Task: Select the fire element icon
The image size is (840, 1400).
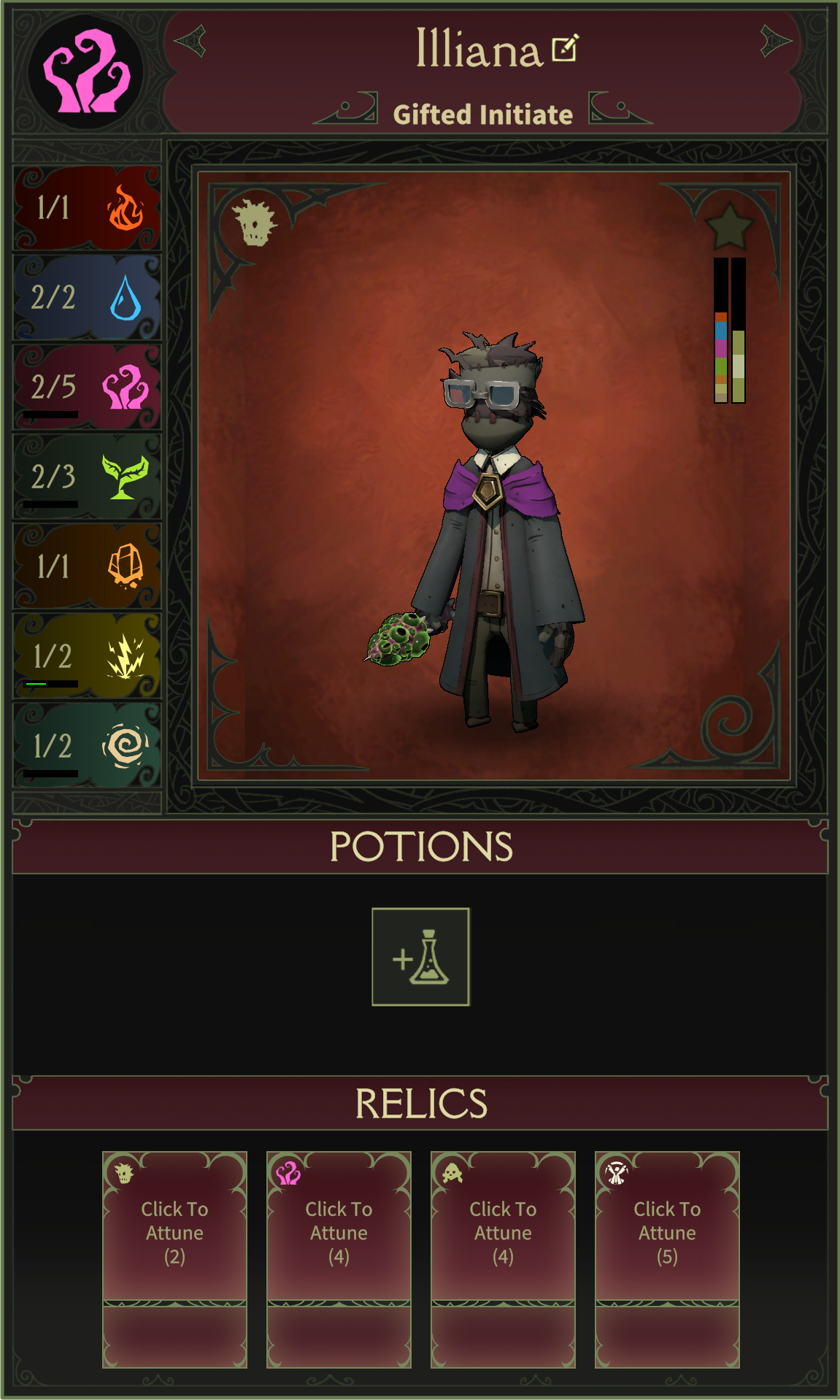Action: pos(126,208)
